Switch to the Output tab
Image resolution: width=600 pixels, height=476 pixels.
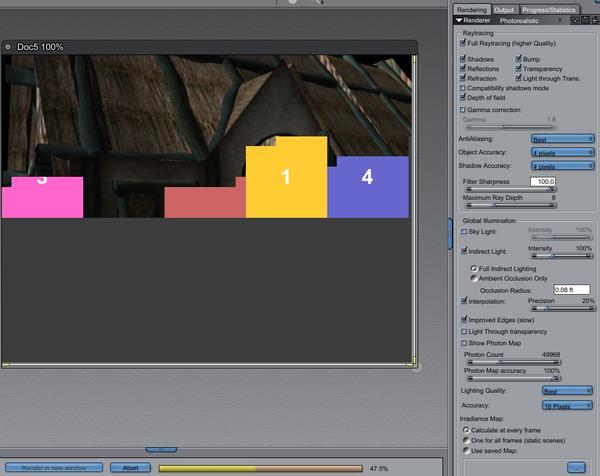504,10
